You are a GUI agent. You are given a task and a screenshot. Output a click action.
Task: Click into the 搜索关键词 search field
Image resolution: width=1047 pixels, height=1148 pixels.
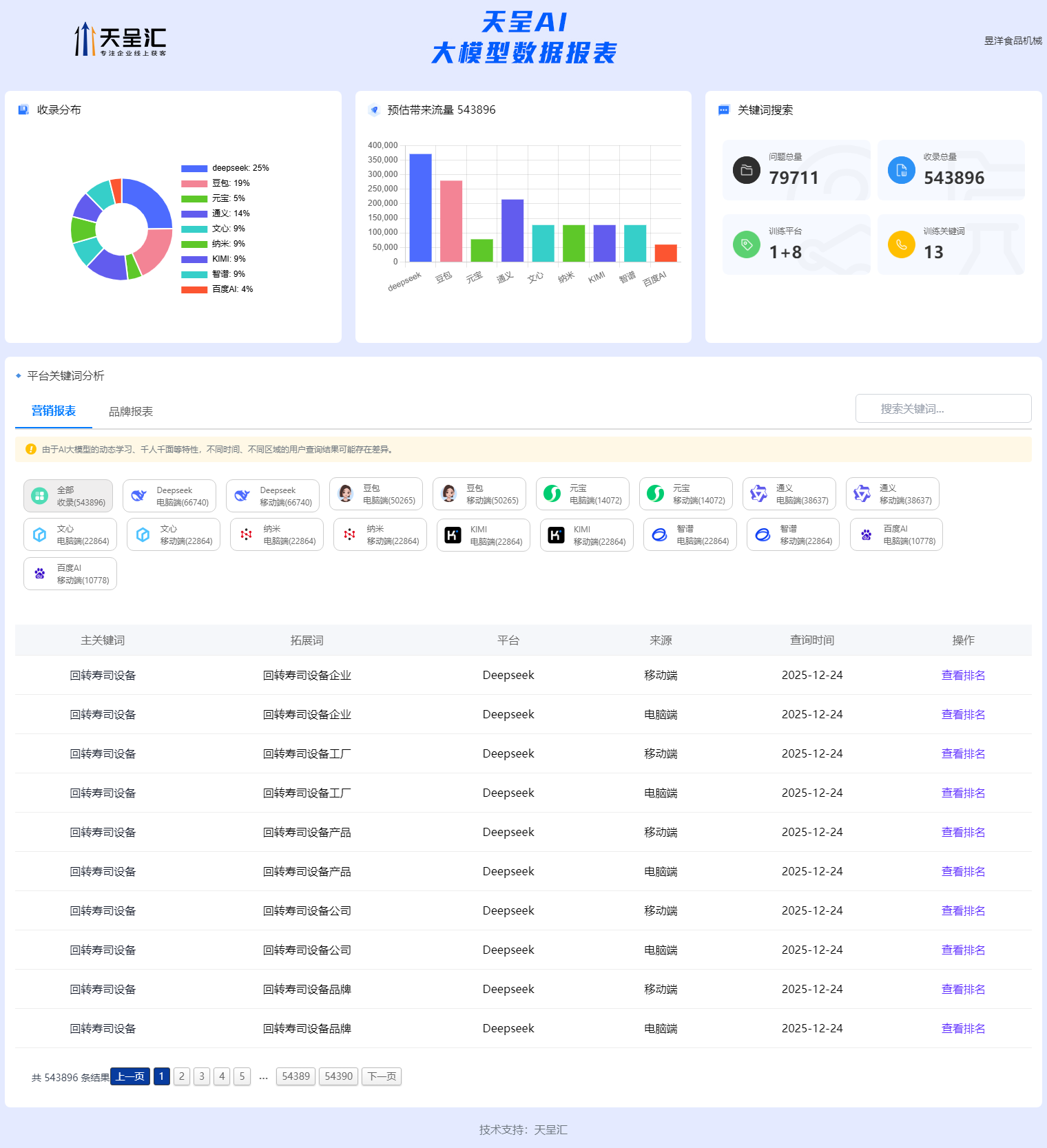(943, 408)
